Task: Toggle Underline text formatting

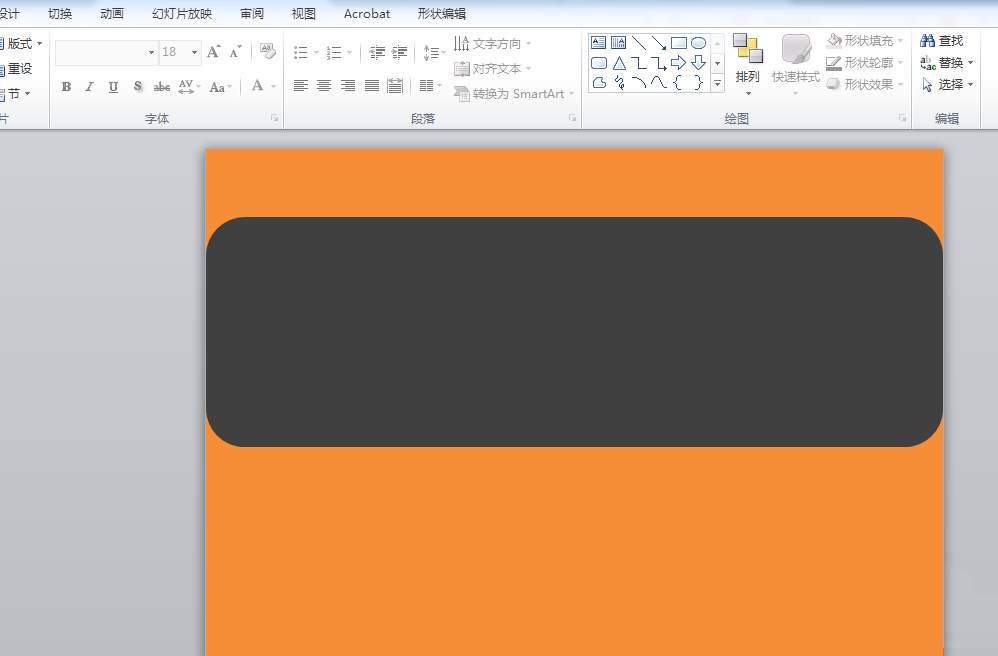Action: tap(113, 87)
